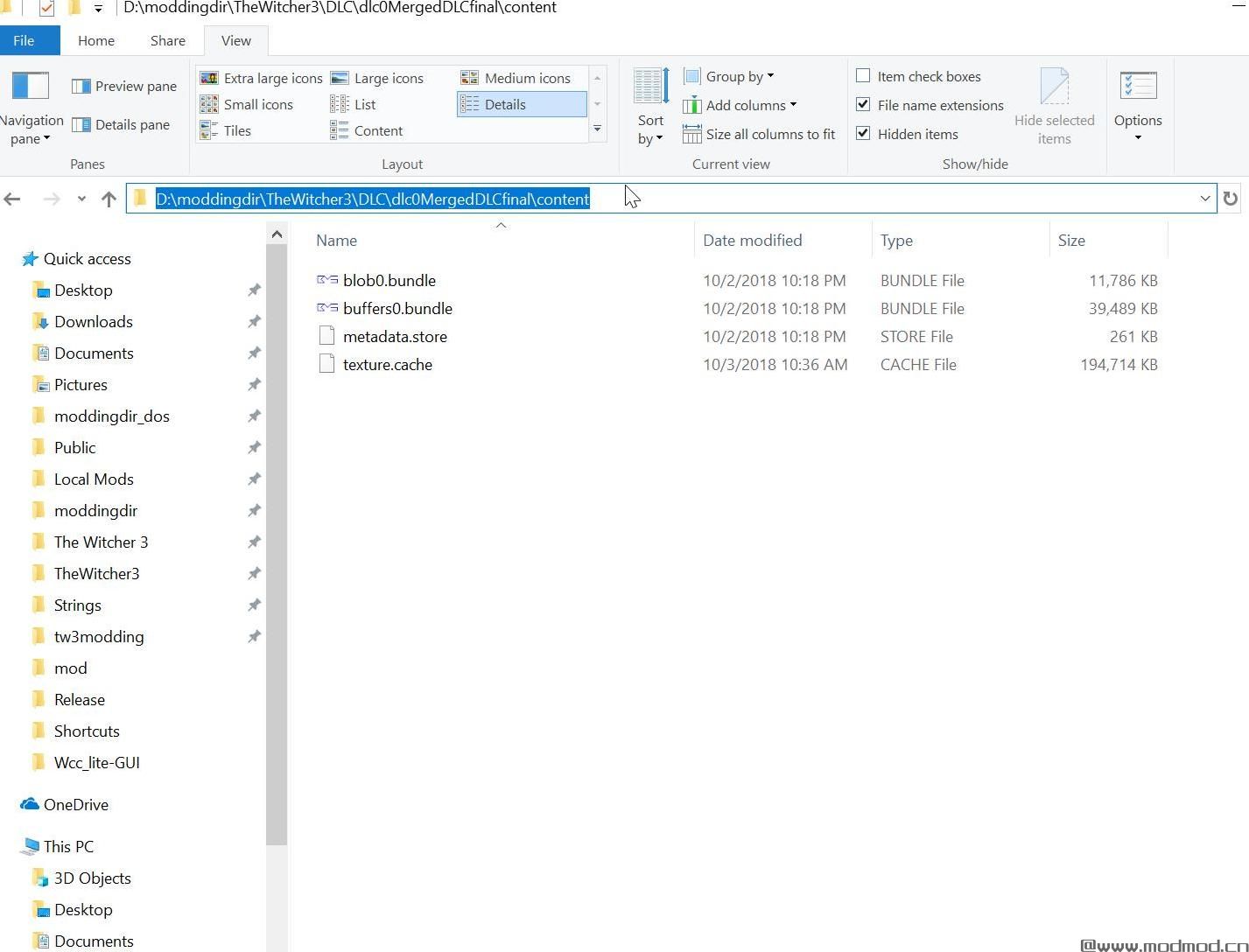Viewport: 1249px width, 952px height.
Task: Open 3D Objects under This PC
Action: tap(81, 878)
